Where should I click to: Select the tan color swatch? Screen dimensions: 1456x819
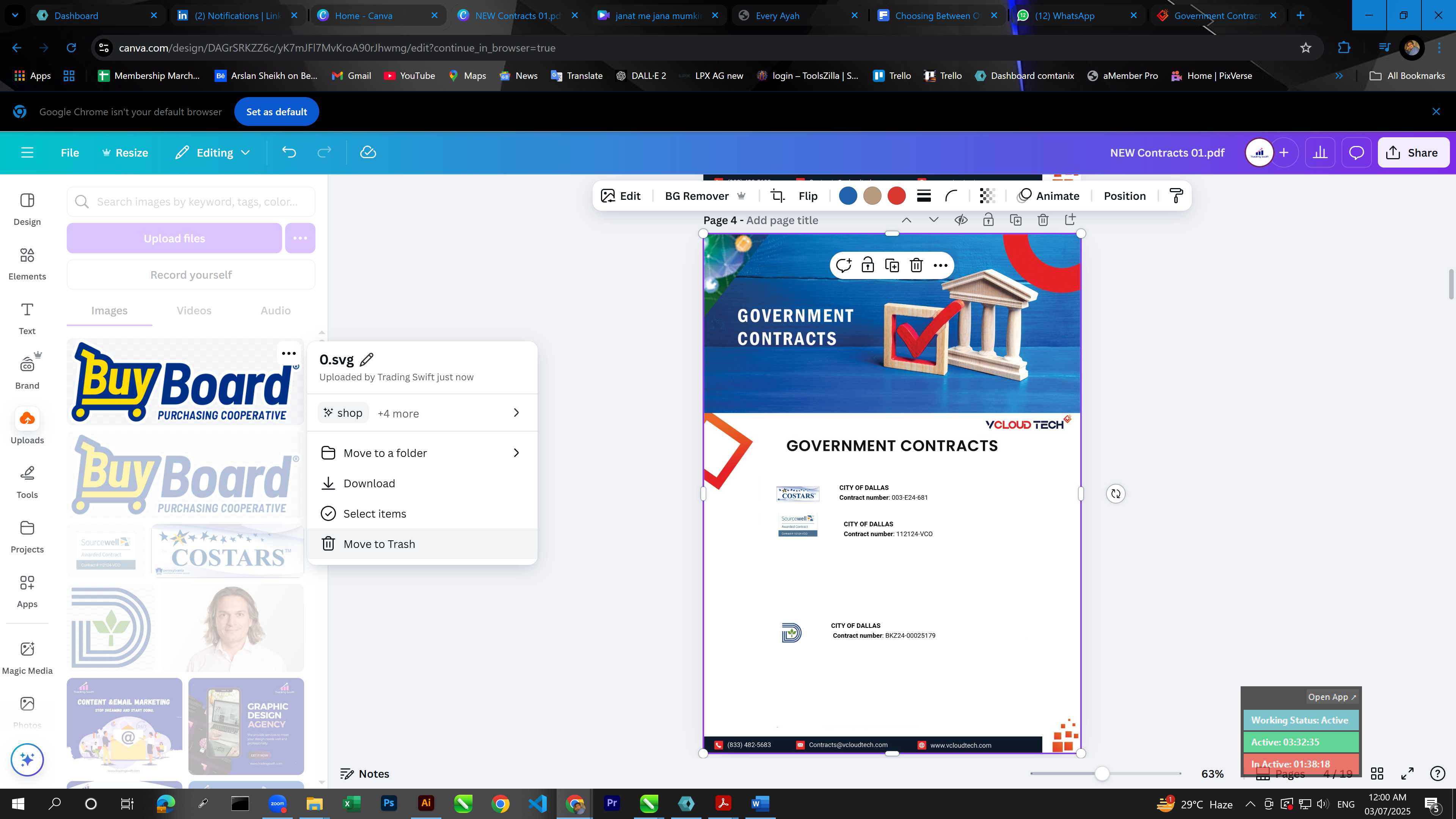[x=872, y=196]
